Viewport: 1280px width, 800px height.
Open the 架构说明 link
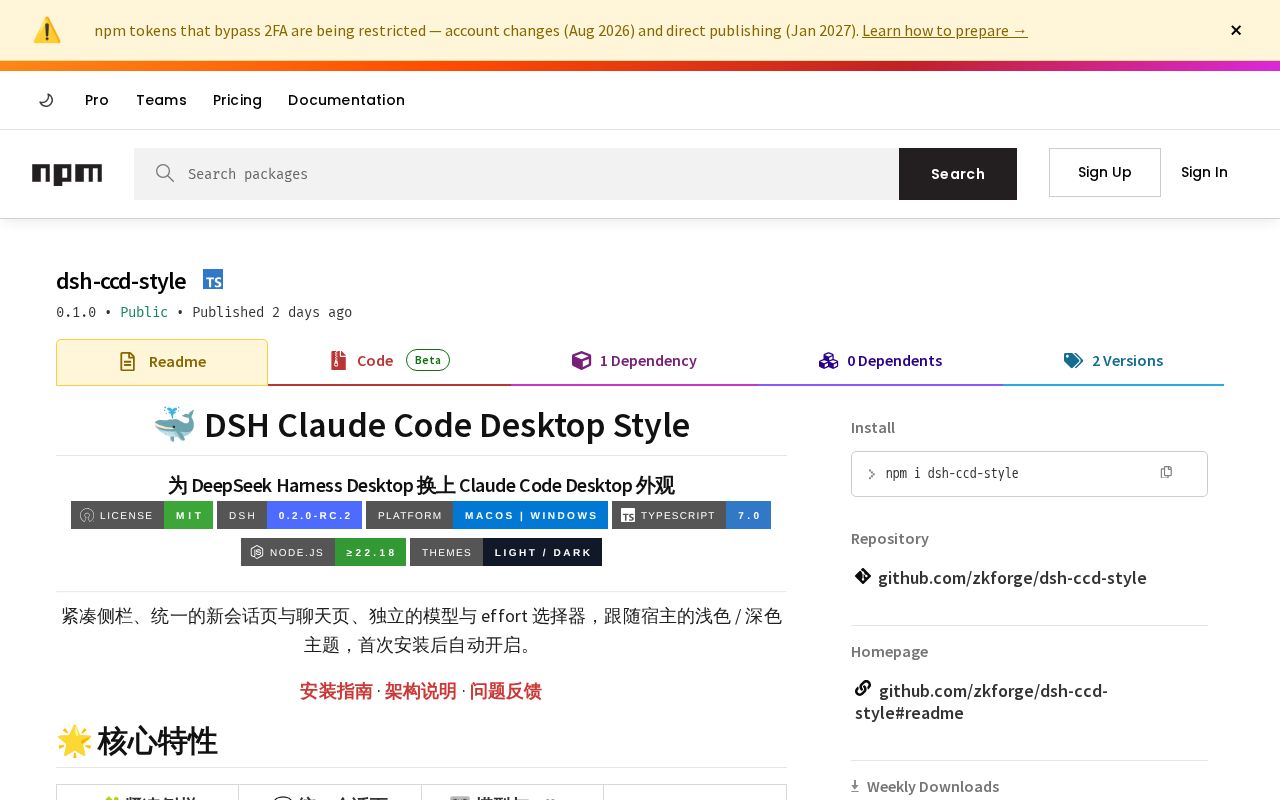(x=421, y=691)
